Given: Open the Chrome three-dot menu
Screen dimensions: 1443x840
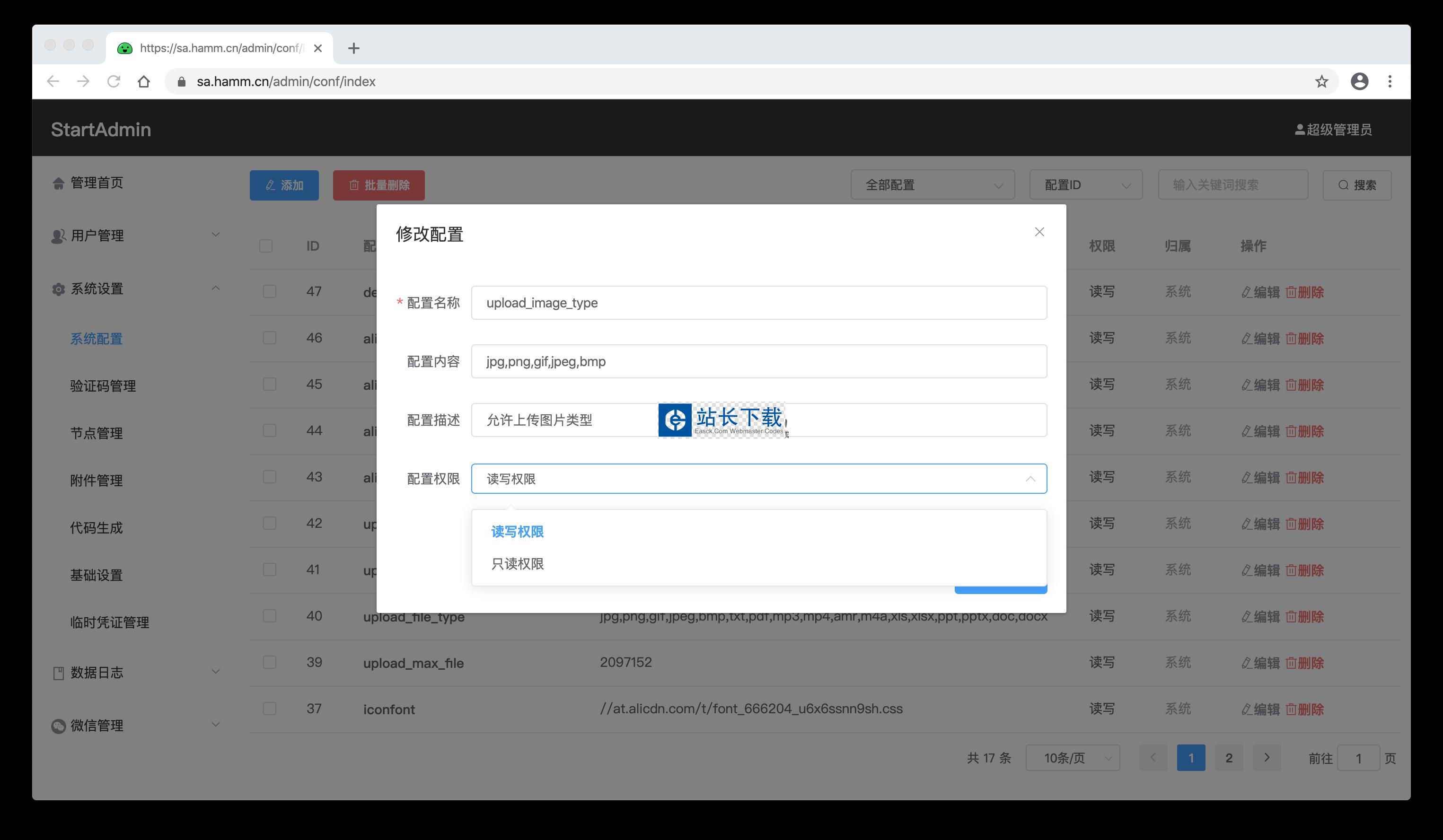Looking at the screenshot, I should (x=1390, y=81).
